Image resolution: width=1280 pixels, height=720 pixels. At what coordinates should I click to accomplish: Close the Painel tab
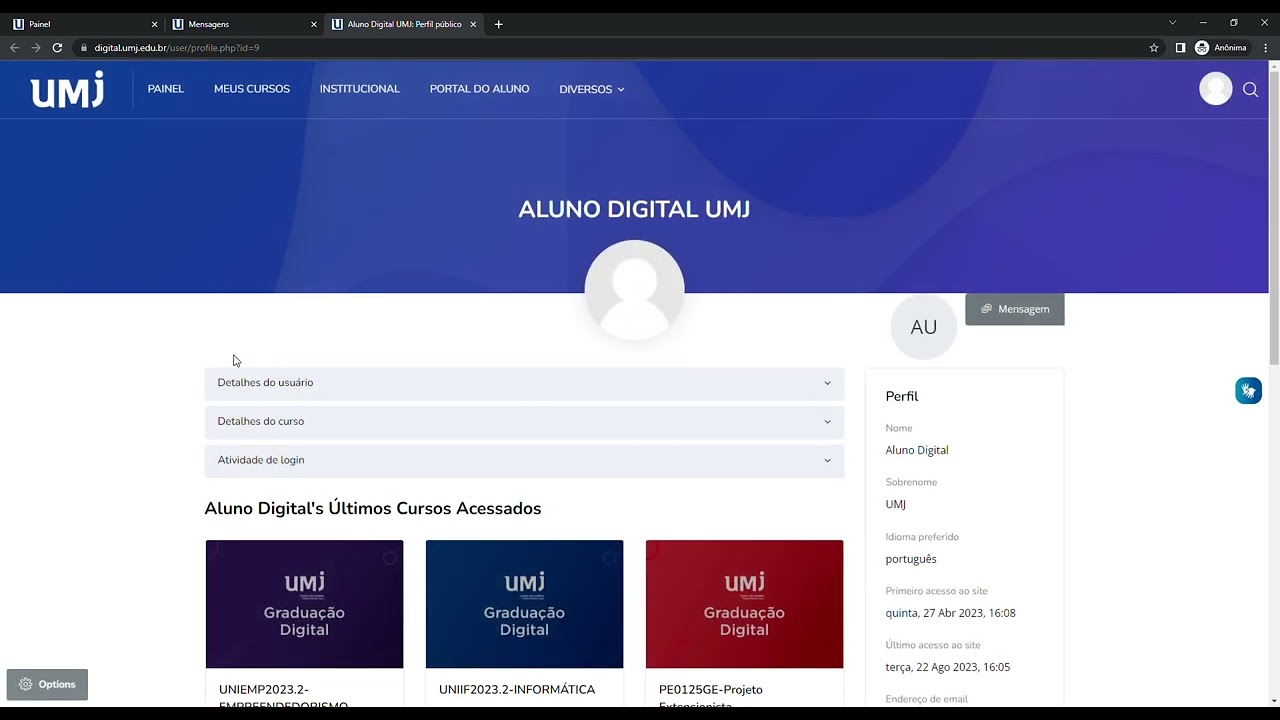tap(155, 24)
